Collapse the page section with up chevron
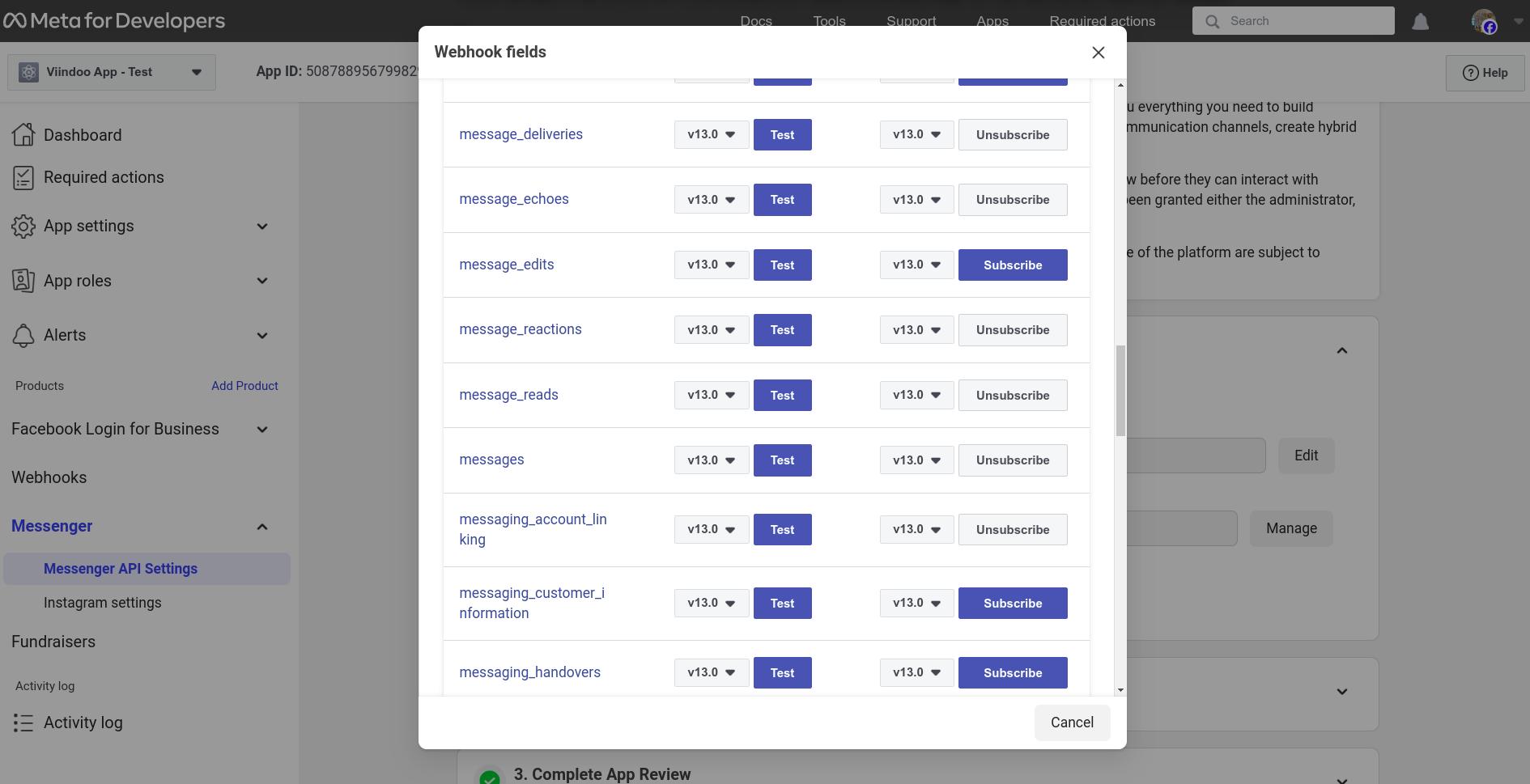This screenshot has height=784, width=1530. point(1342,350)
